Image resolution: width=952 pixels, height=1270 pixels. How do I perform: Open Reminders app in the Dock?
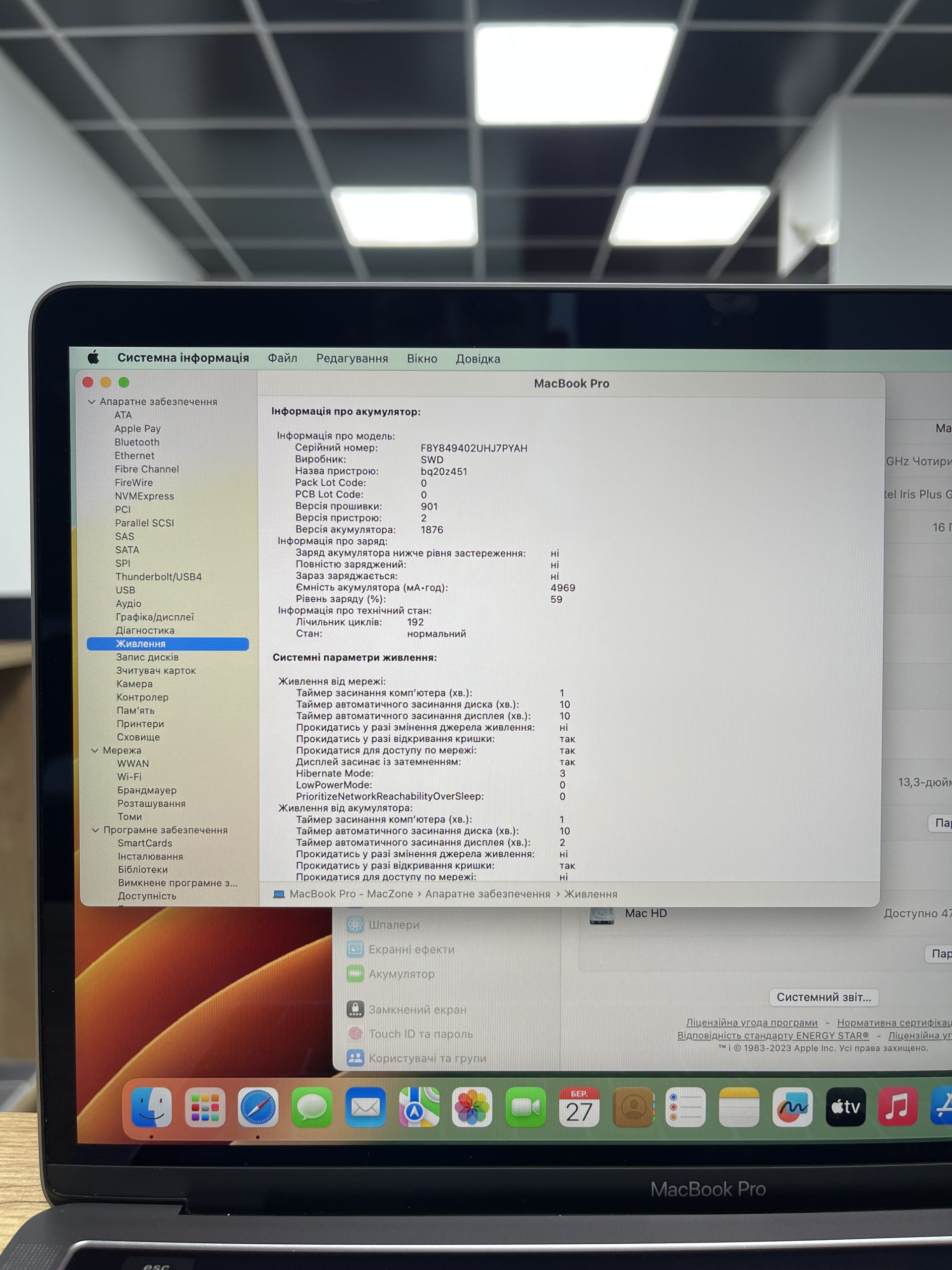point(686,1106)
